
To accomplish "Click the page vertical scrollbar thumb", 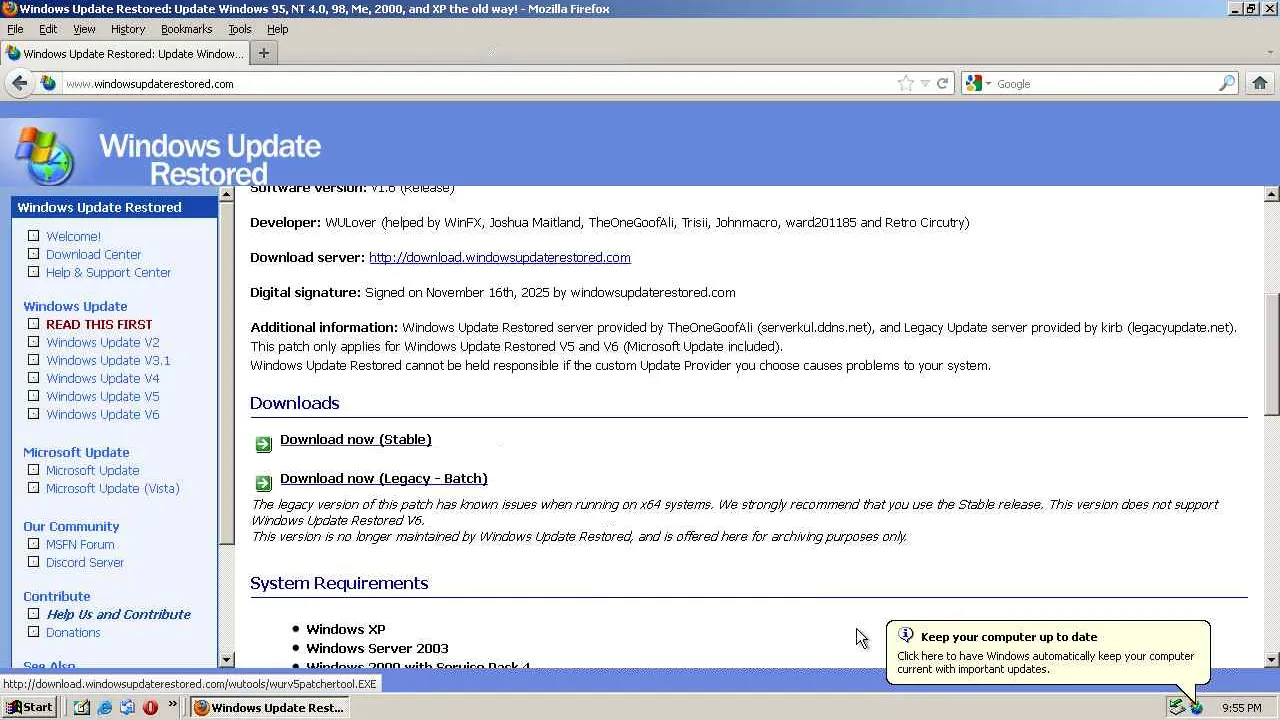I will (1271, 354).
